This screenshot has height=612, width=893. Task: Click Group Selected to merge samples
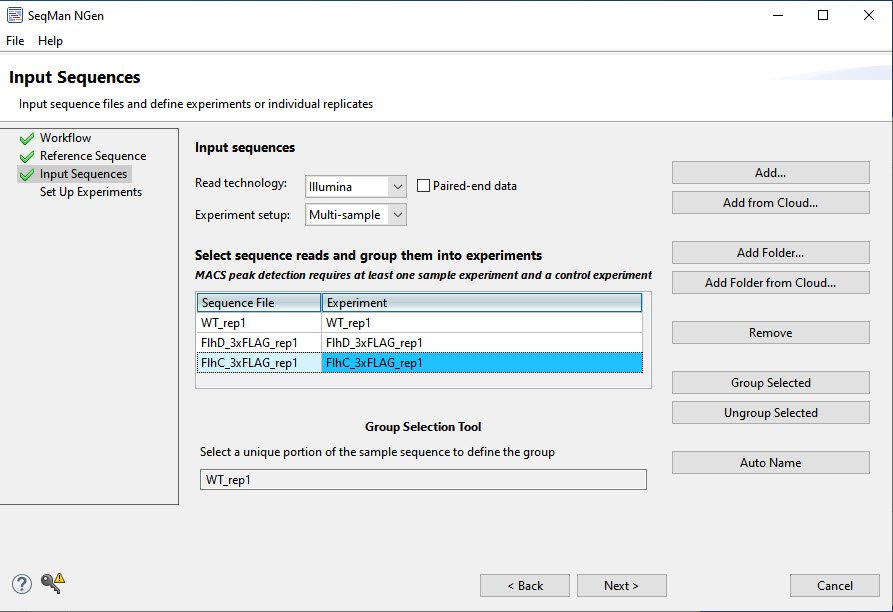tap(770, 382)
